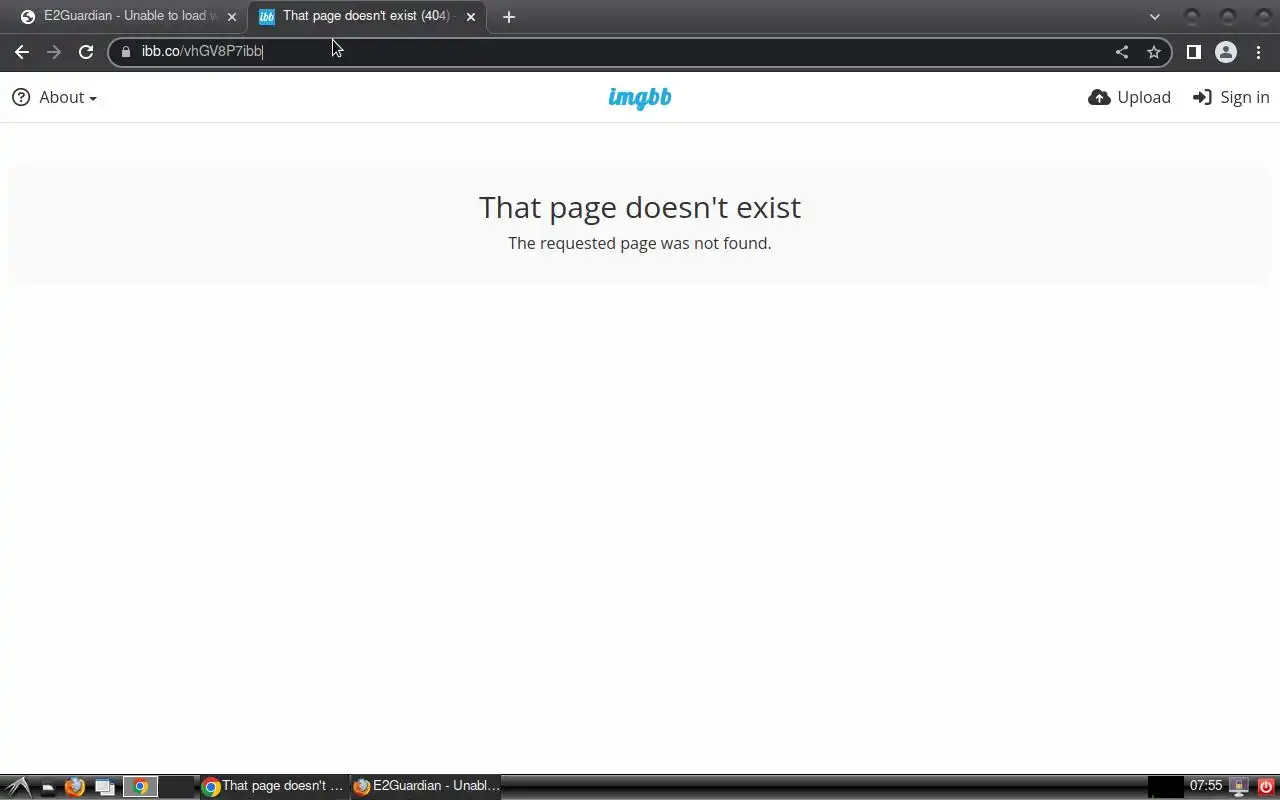Image resolution: width=1280 pixels, height=800 pixels.
Task: Switch to E2Guardian Firefox taskbar window
Action: [426, 787]
